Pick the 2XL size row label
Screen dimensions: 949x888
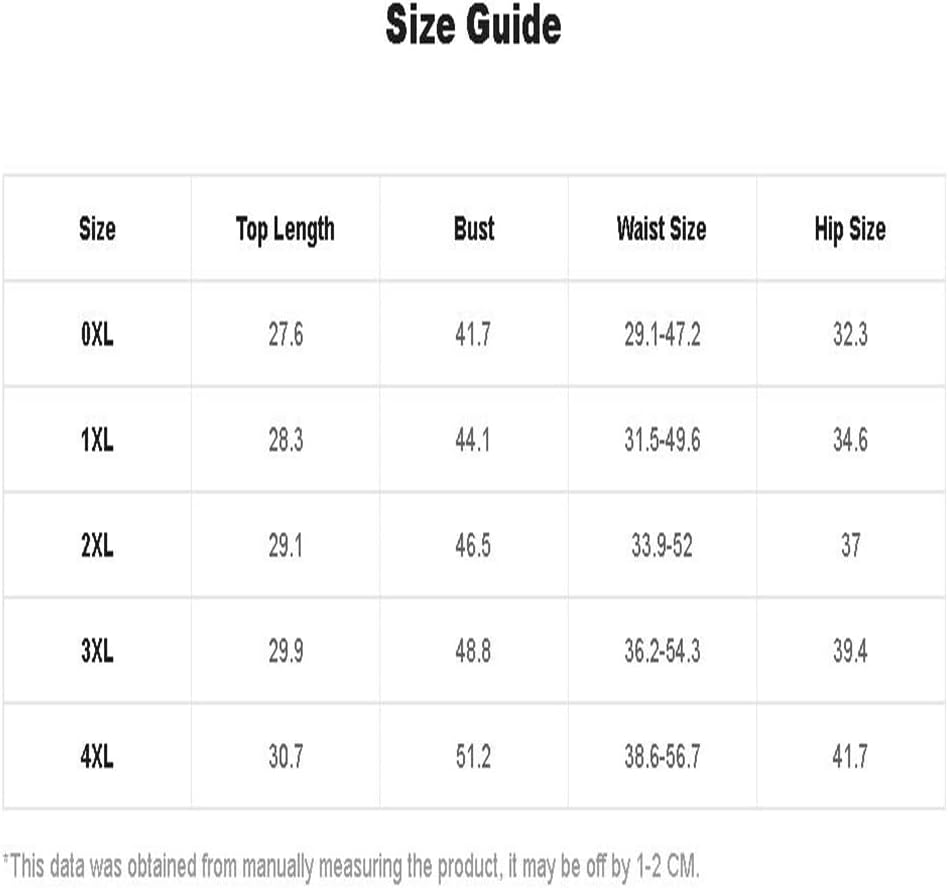tap(97, 545)
